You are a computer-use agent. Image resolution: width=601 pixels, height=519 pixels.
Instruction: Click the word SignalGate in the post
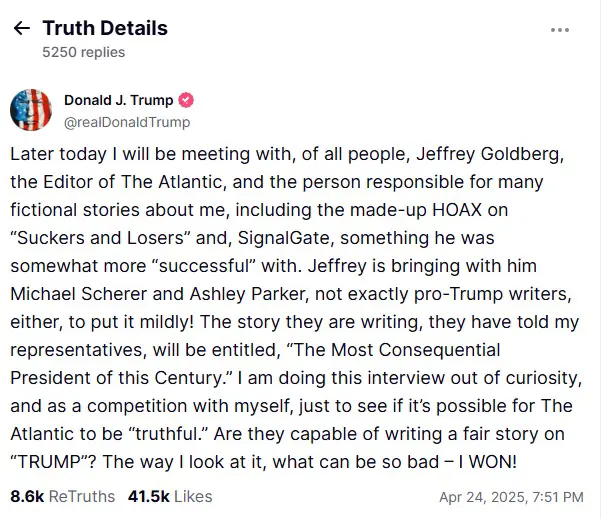283,238
